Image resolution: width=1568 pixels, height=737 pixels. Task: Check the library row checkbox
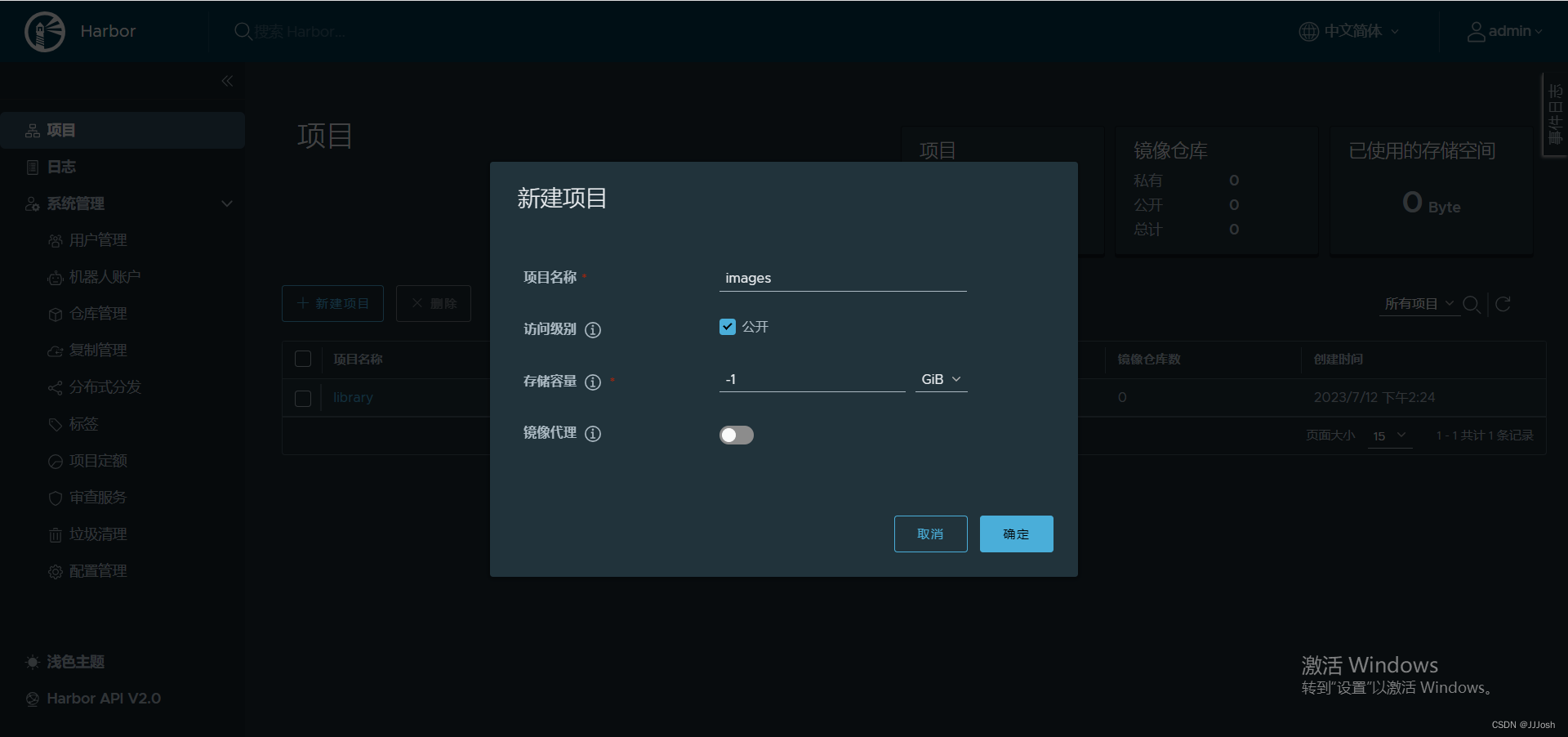tap(303, 398)
